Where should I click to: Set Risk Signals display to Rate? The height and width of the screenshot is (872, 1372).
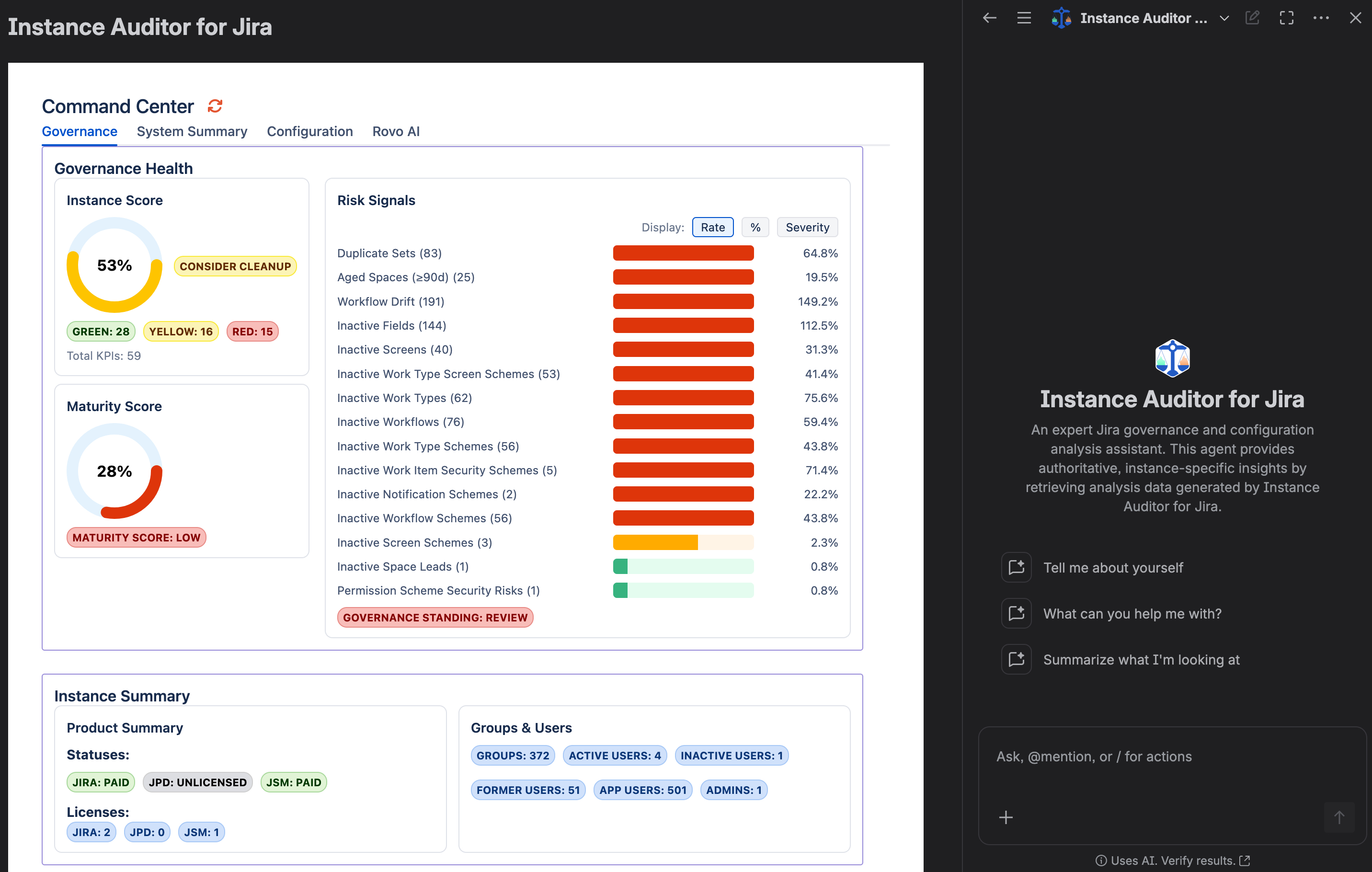713,228
